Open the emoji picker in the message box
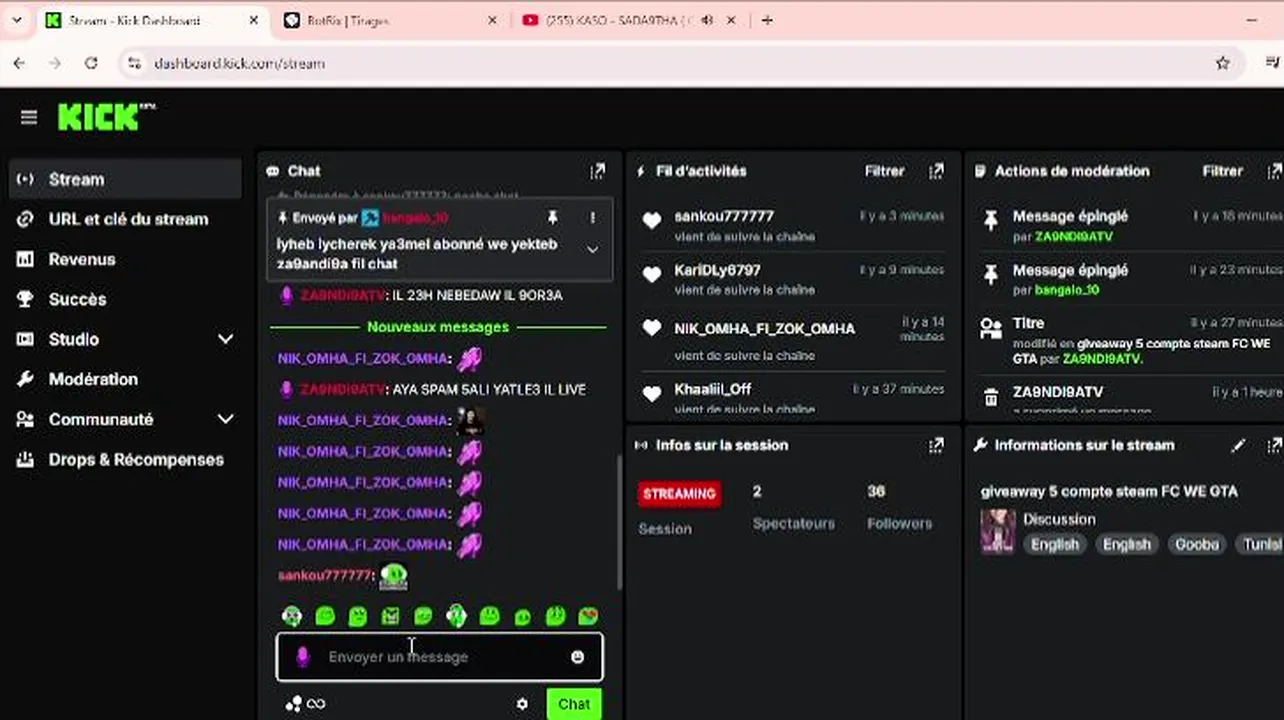Viewport: 1284px width, 720px height. pos(577,657)
